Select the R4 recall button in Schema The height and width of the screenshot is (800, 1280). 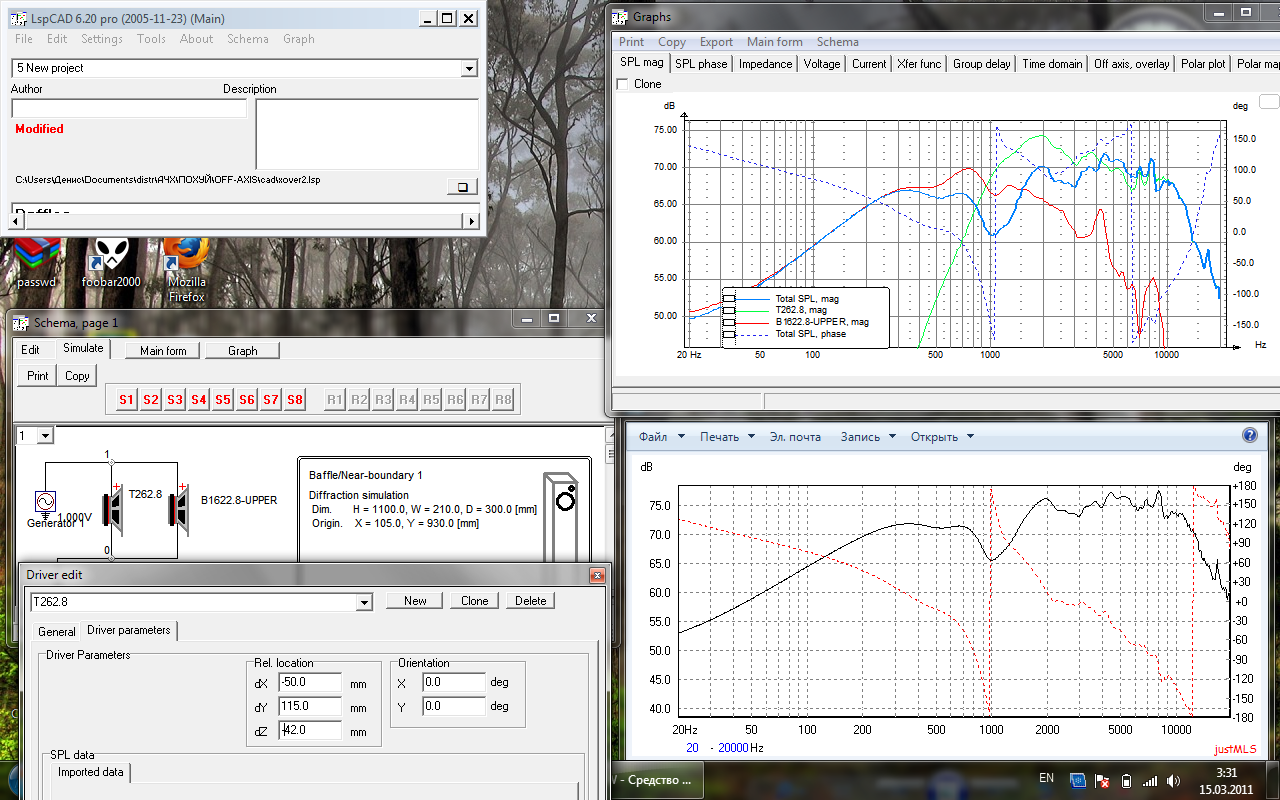tap(407, 400)
